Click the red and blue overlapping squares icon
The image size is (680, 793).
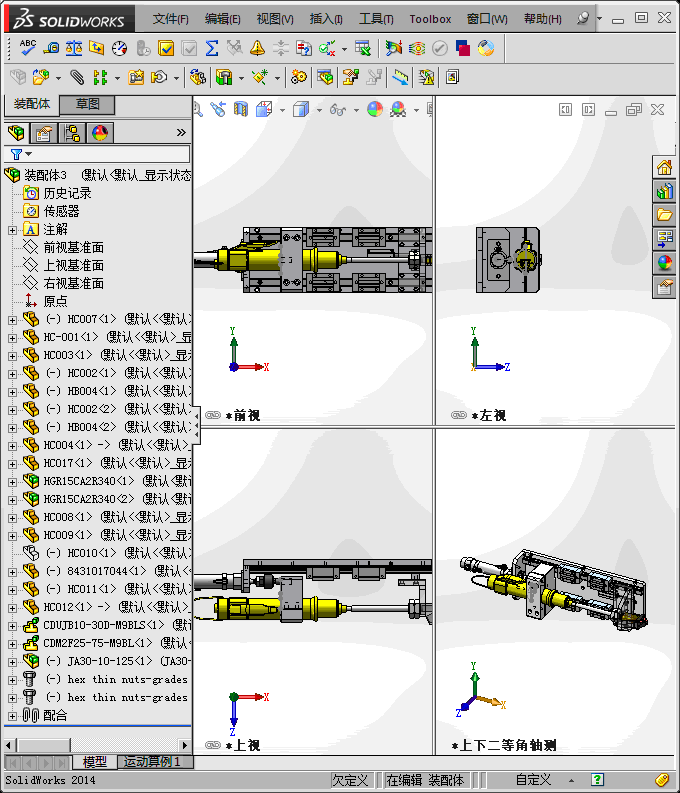pos(463,48)
